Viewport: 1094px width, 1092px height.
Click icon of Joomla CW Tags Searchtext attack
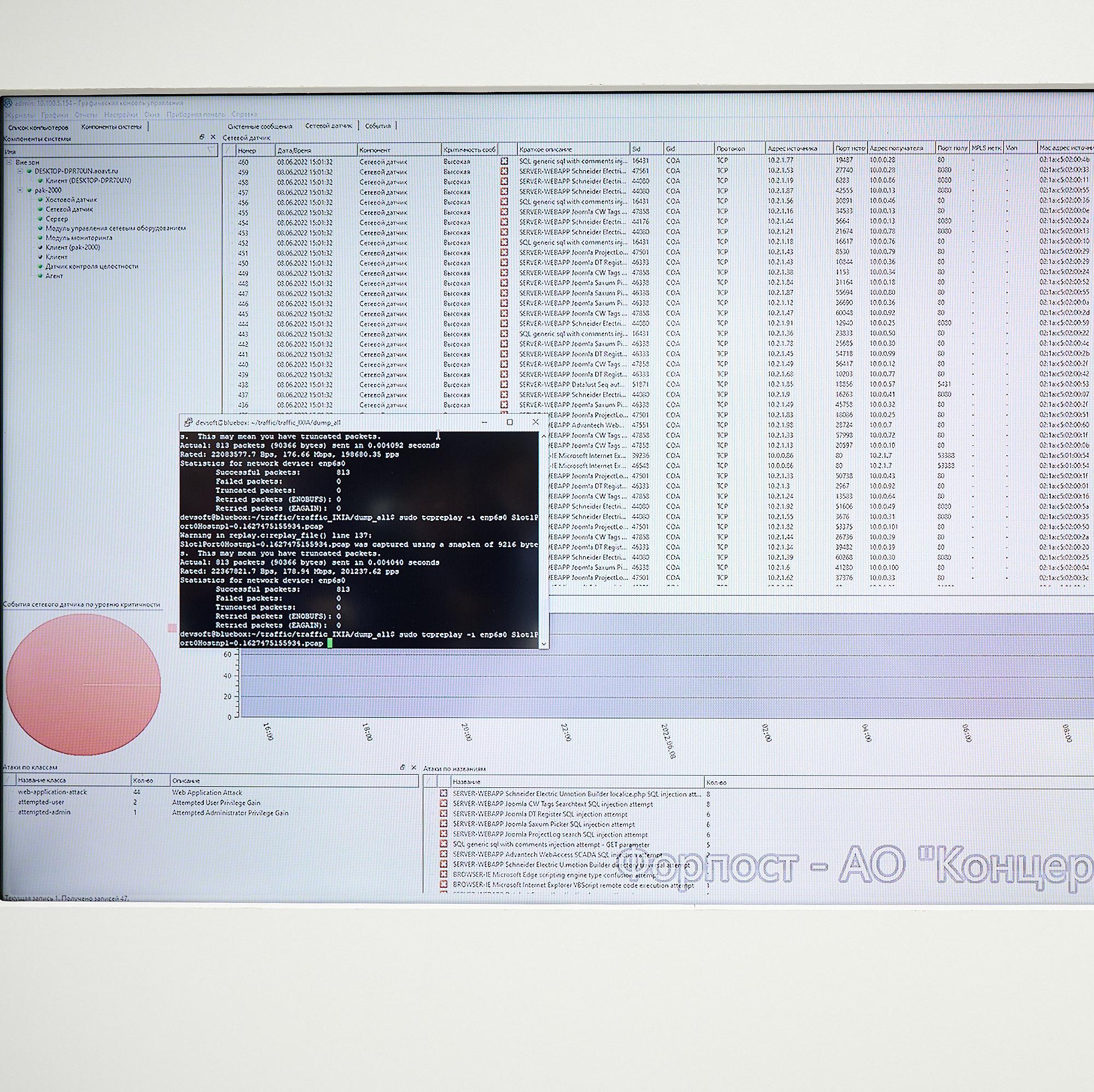pos(444,804)
